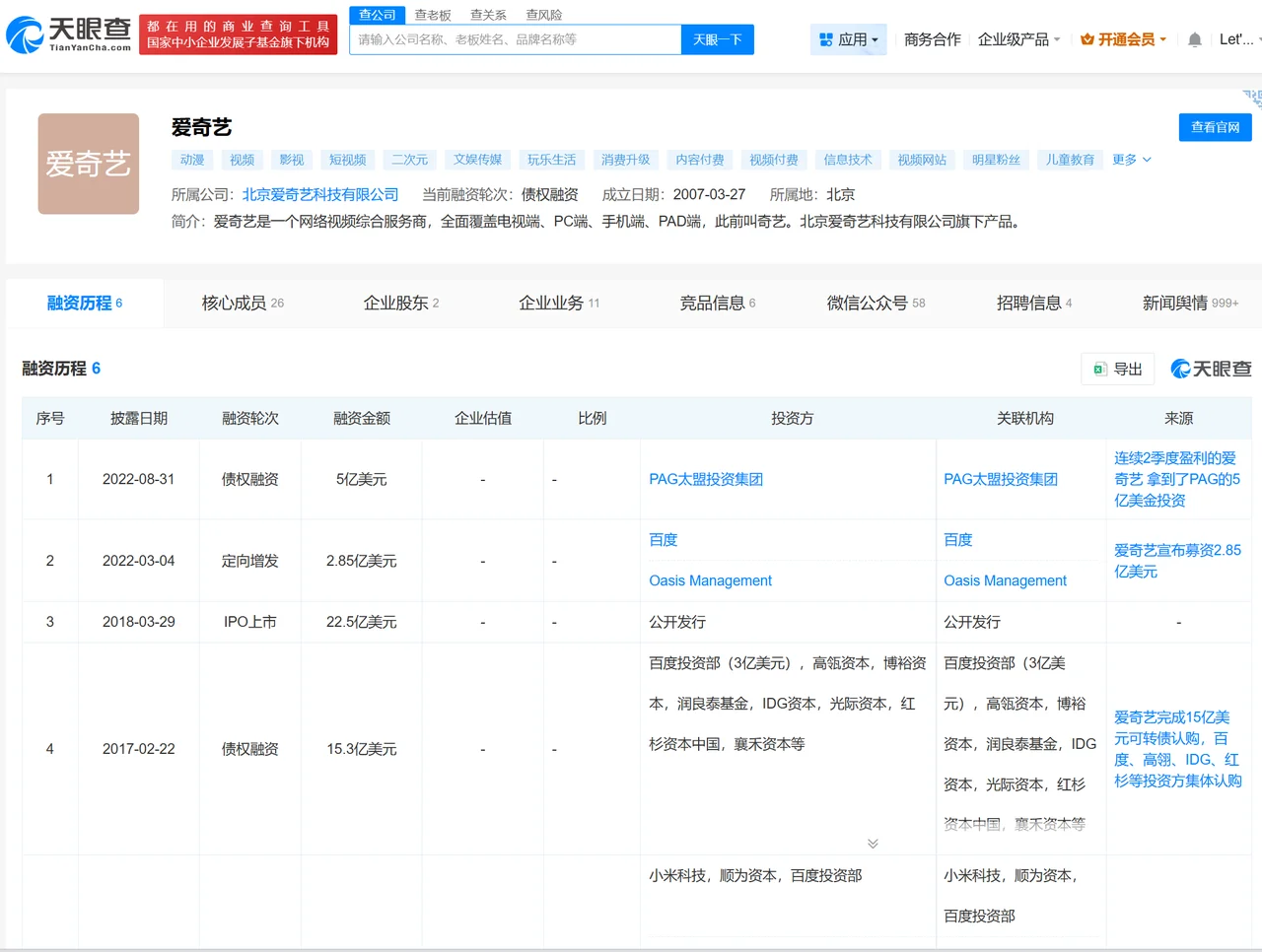The image size is (1262, 952).
Task: Click the 查看官网 button
Action: [1215, 127]
